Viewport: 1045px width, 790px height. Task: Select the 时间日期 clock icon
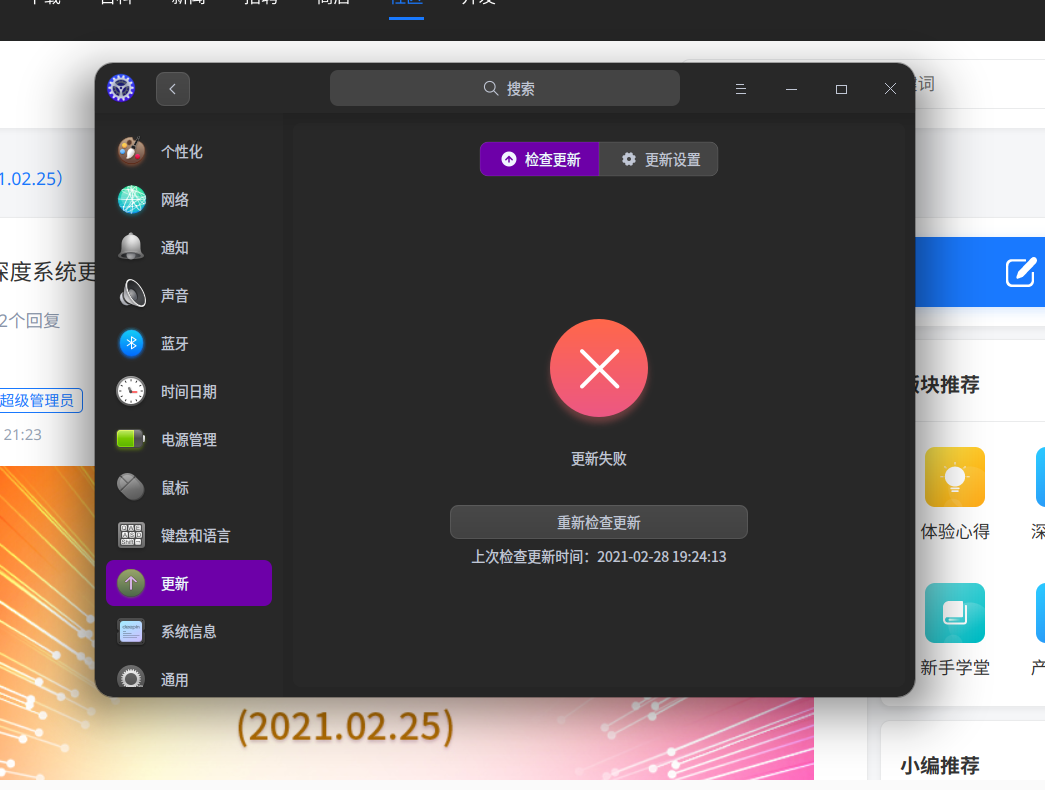coord(131,391)
